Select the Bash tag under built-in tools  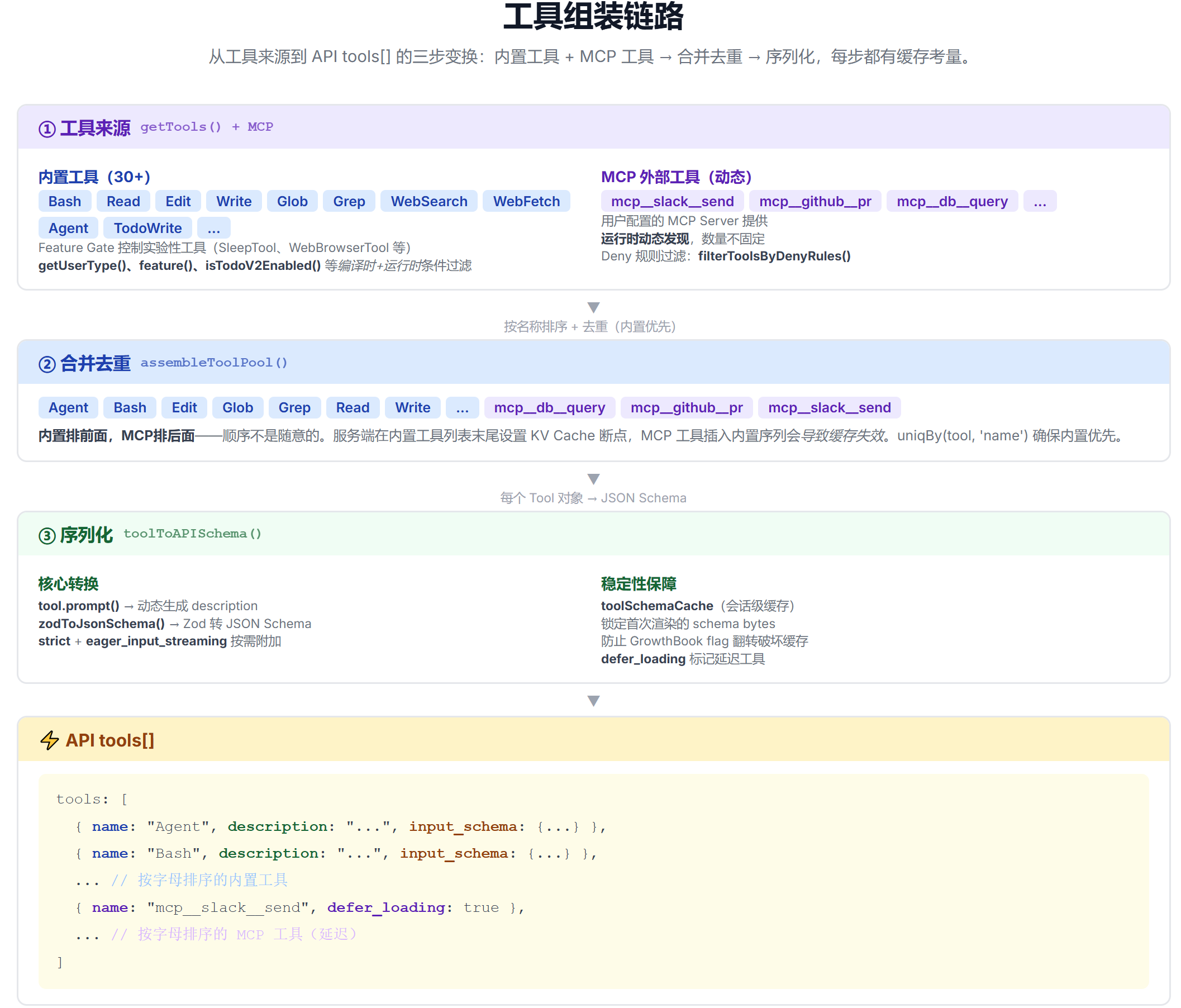[x=64, y=201]
